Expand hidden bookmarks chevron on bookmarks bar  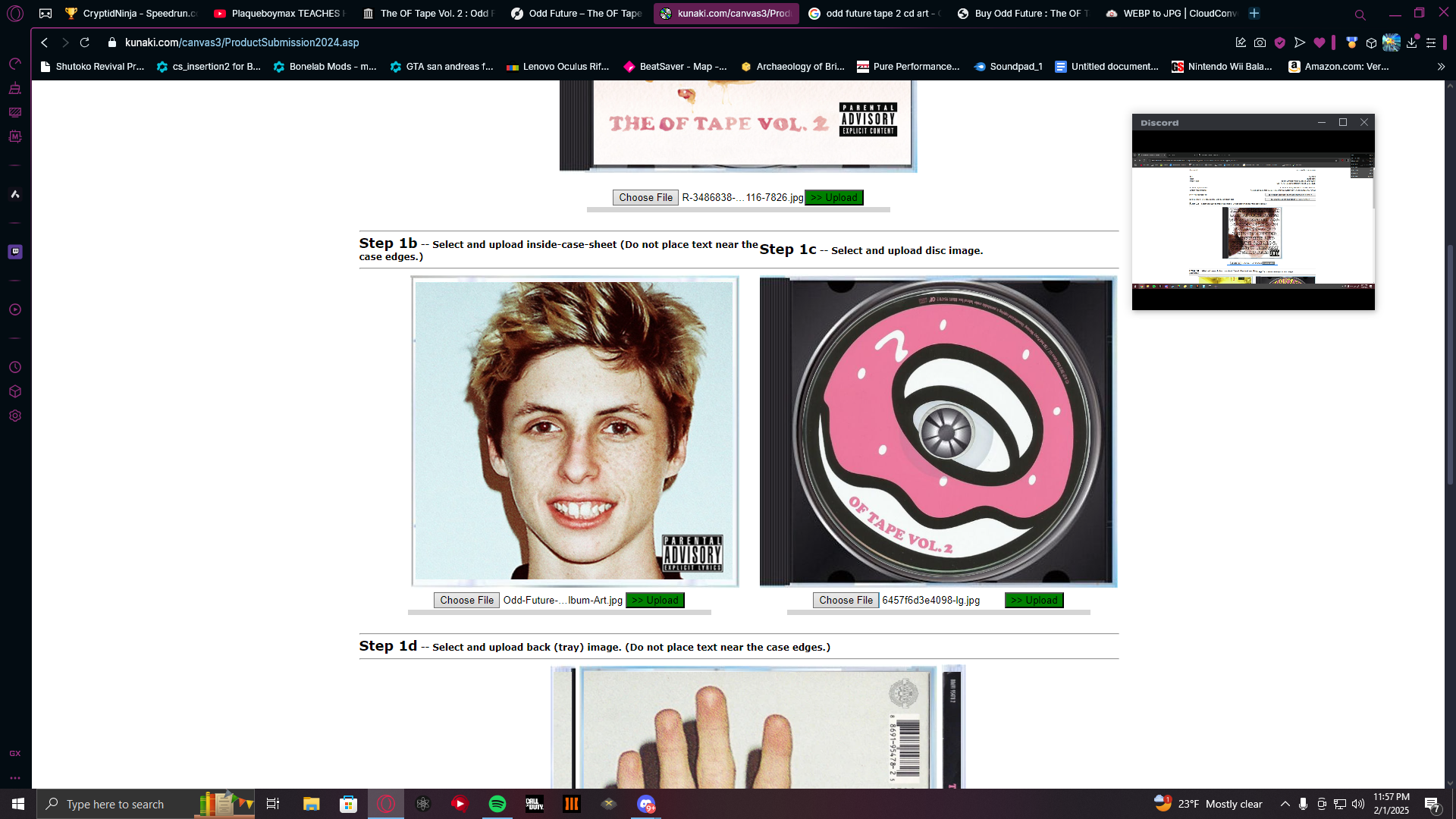1441,67
